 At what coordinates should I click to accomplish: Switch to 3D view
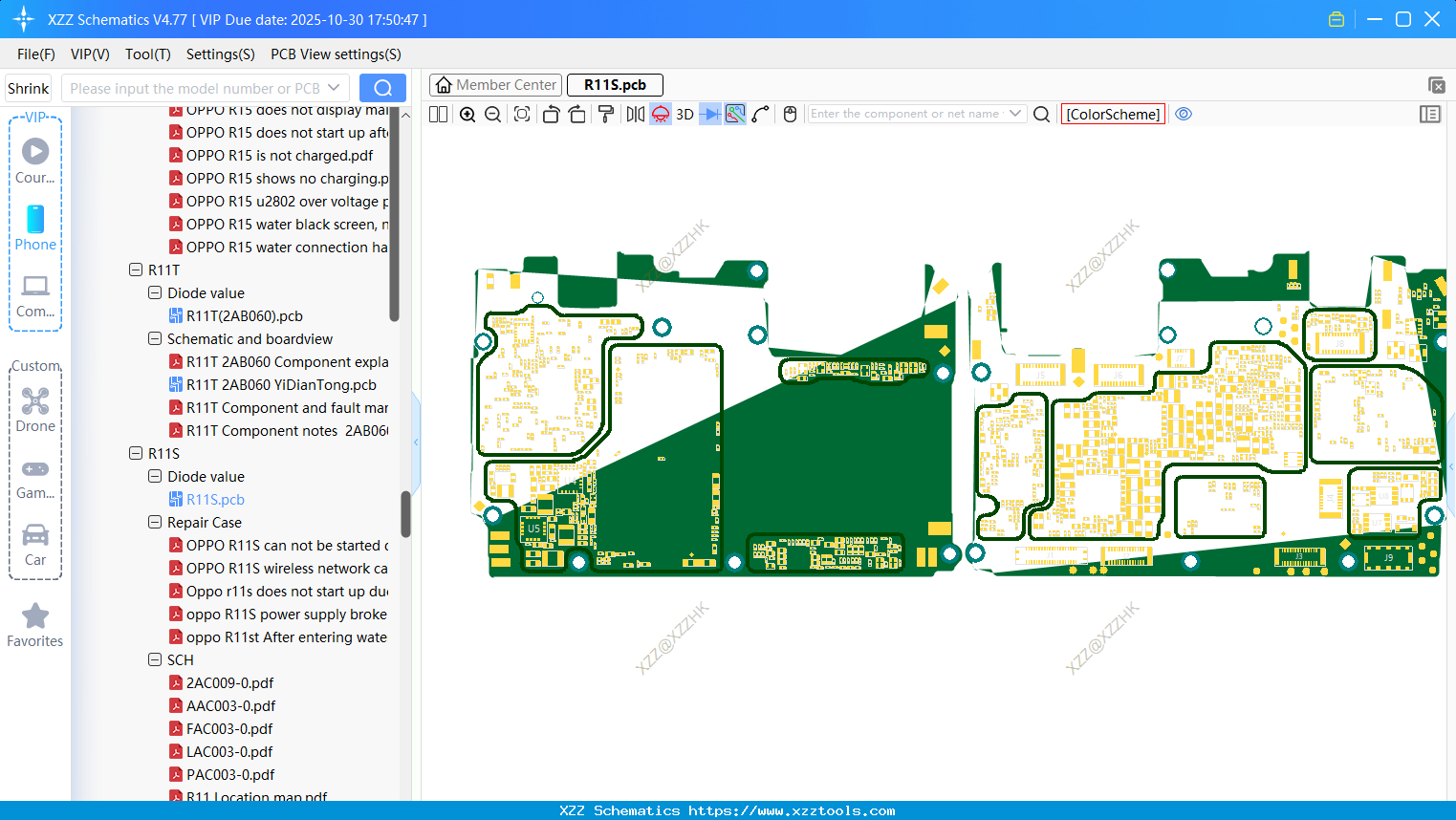coord(685,115)
